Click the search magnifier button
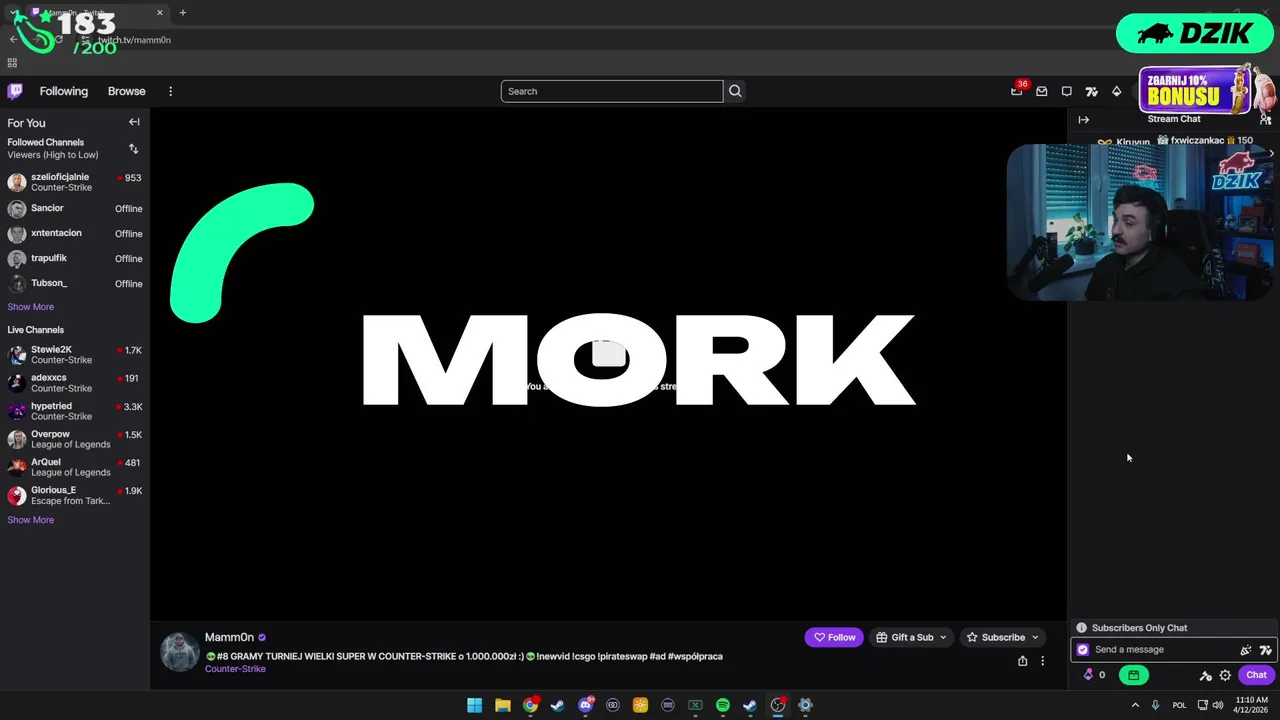 [735, 91]
